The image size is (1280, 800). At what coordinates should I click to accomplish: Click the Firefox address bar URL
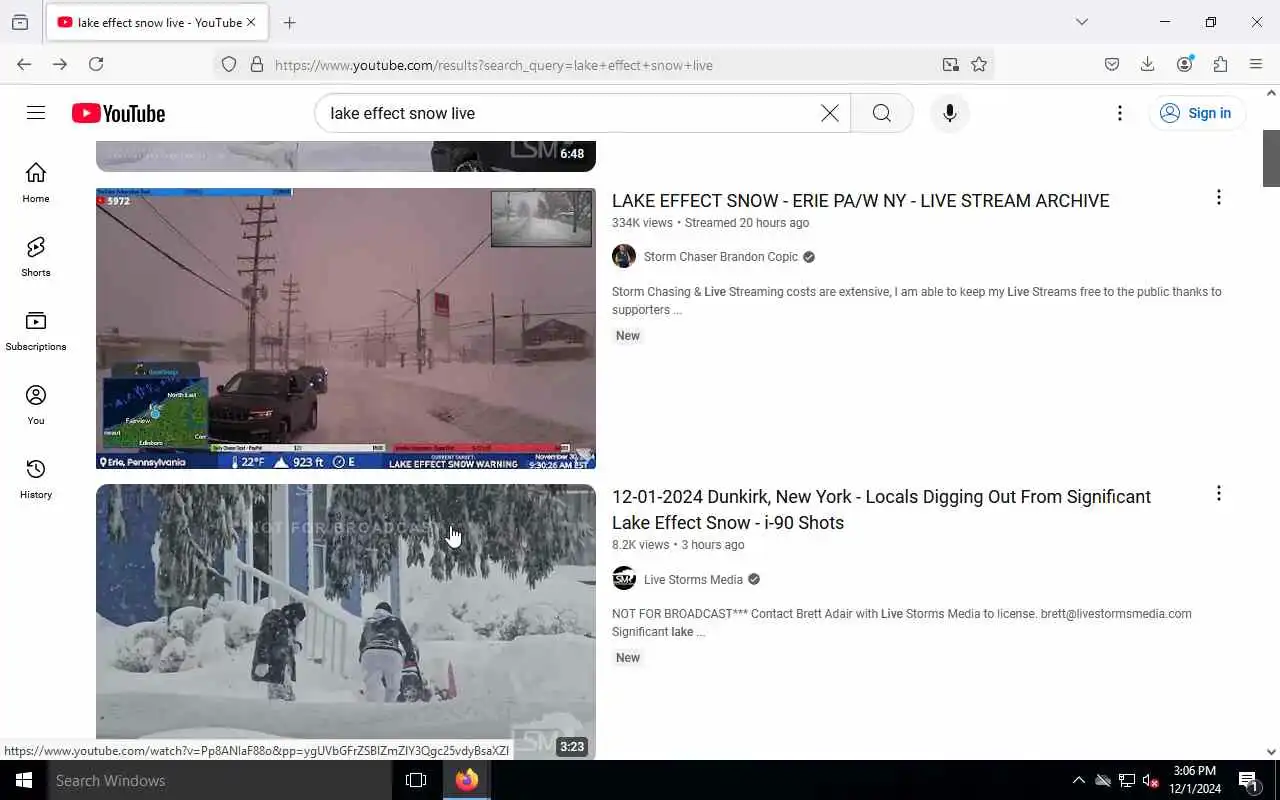[x=494, y=65]
